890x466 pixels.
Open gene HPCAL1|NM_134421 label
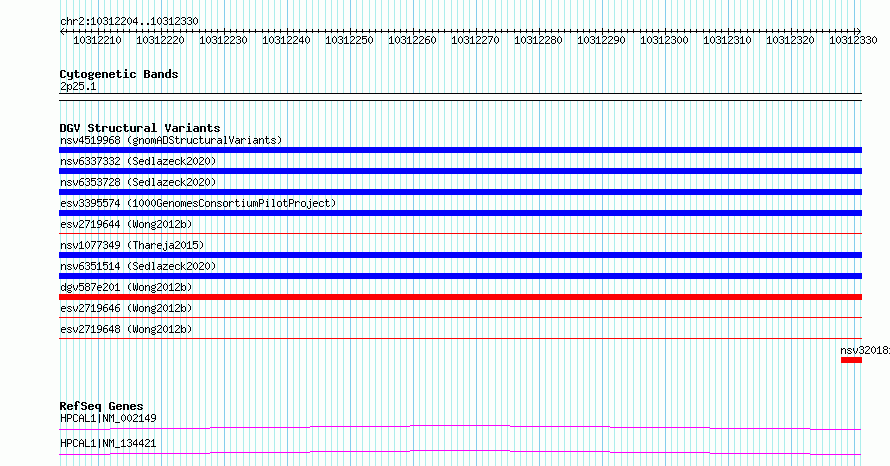108,443
